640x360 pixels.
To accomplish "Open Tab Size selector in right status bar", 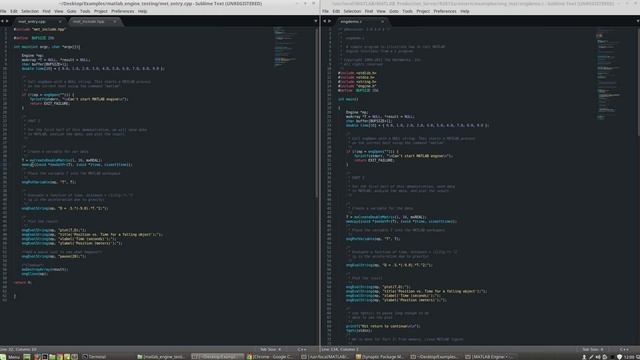I will [593, 350].
